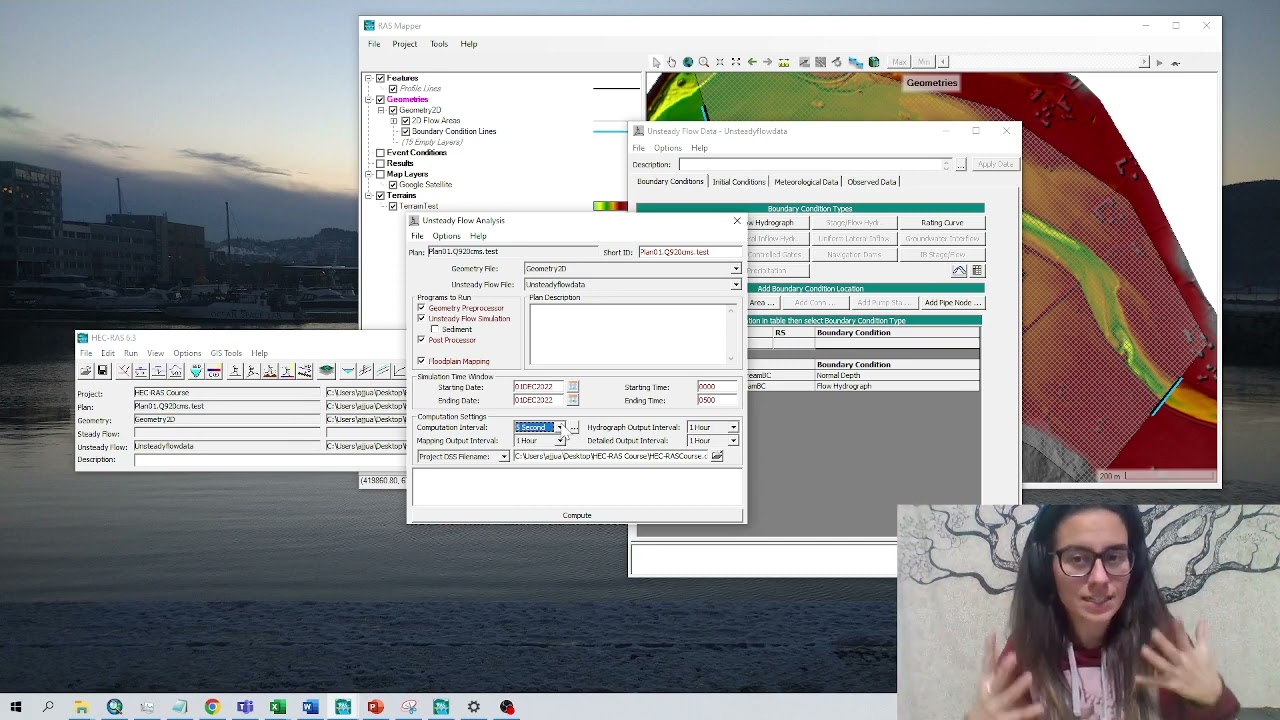
Task: Click the Short ID input field
Action: (690, 252)
